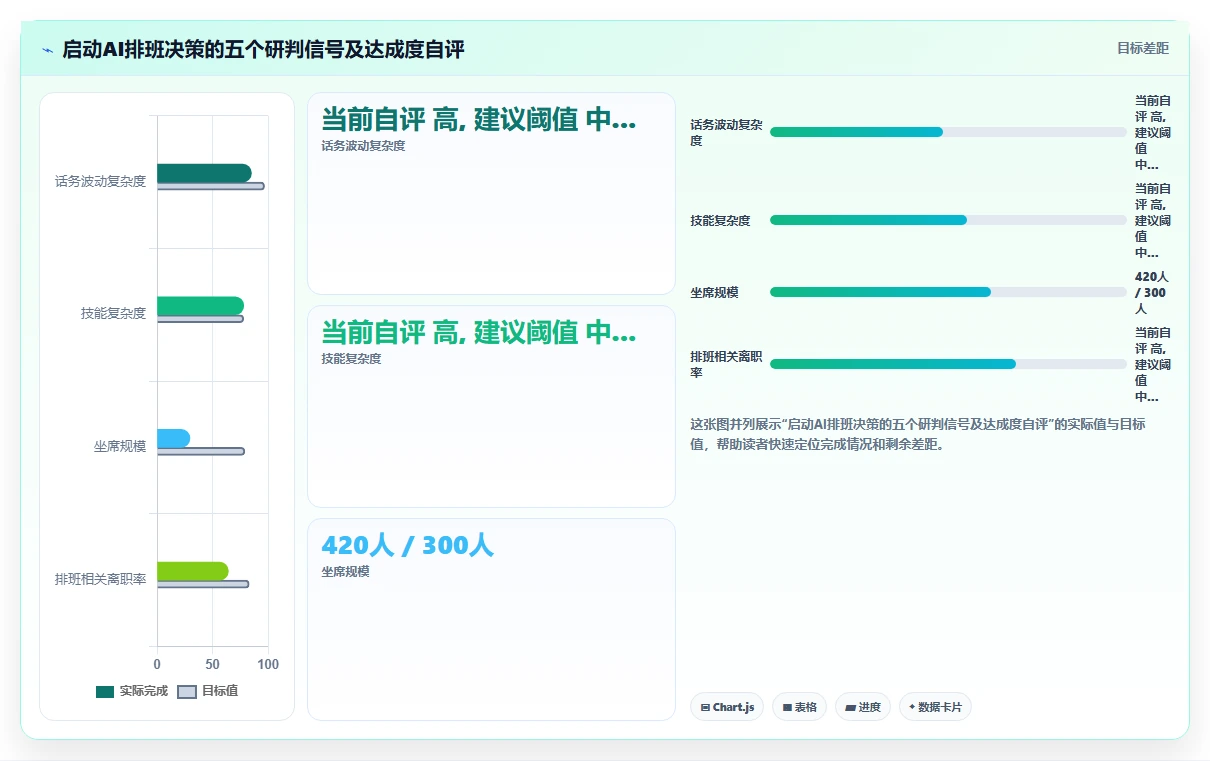The width and height of the screenshot is (1210, 761).
Task: Open the Chart.js chip
Action: 727,707
